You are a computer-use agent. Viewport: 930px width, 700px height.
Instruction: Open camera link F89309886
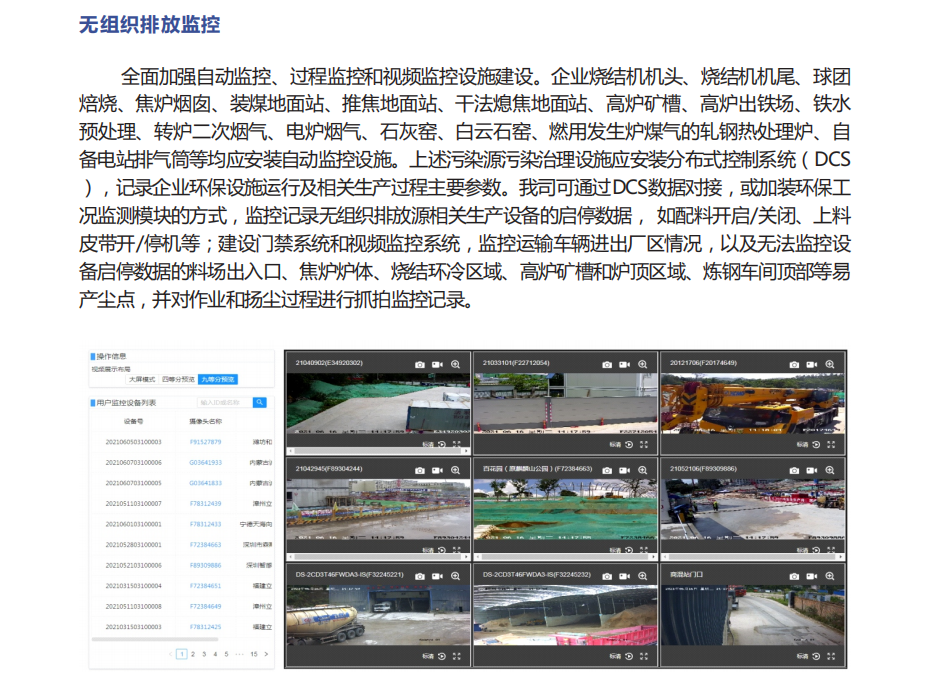coord(205,565)
